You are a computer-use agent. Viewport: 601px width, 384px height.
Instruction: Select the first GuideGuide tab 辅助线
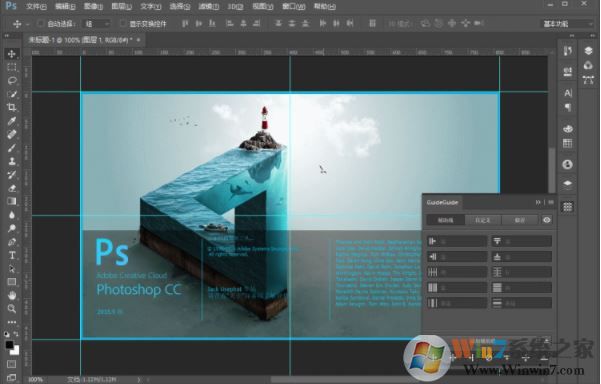[445, 220]
